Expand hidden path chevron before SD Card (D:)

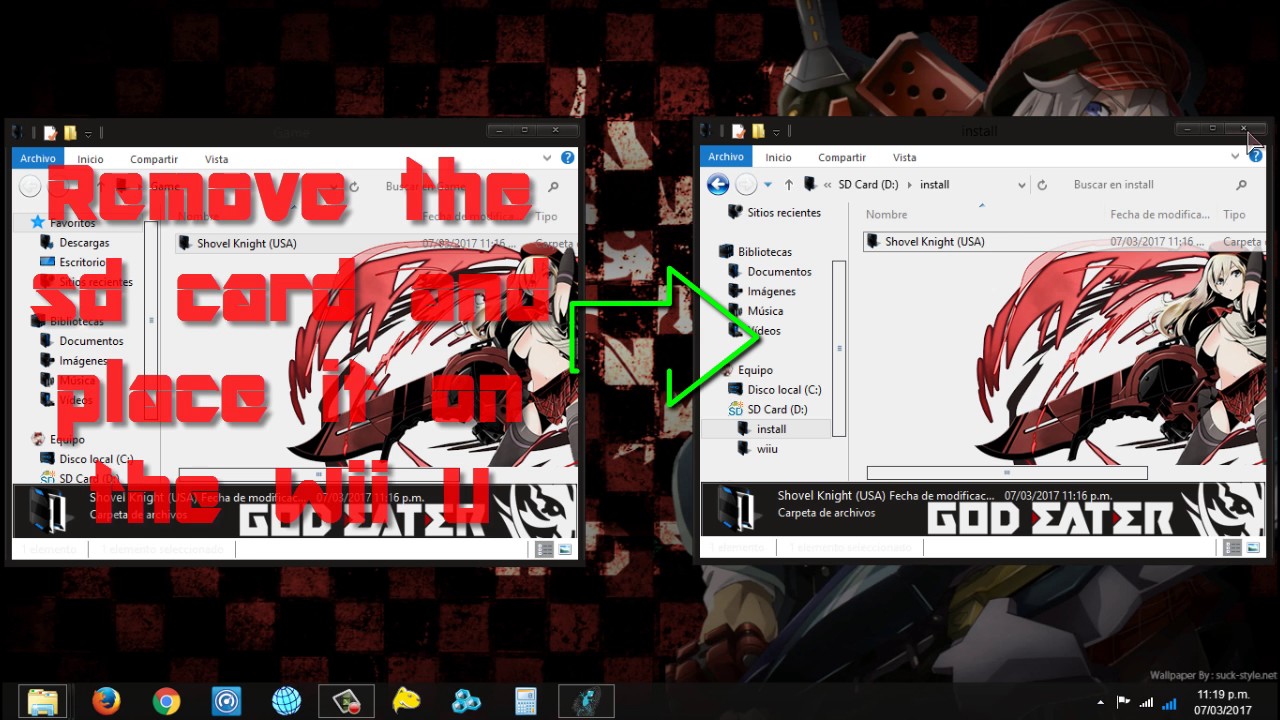pyautogui.click(x=828, y=185)
